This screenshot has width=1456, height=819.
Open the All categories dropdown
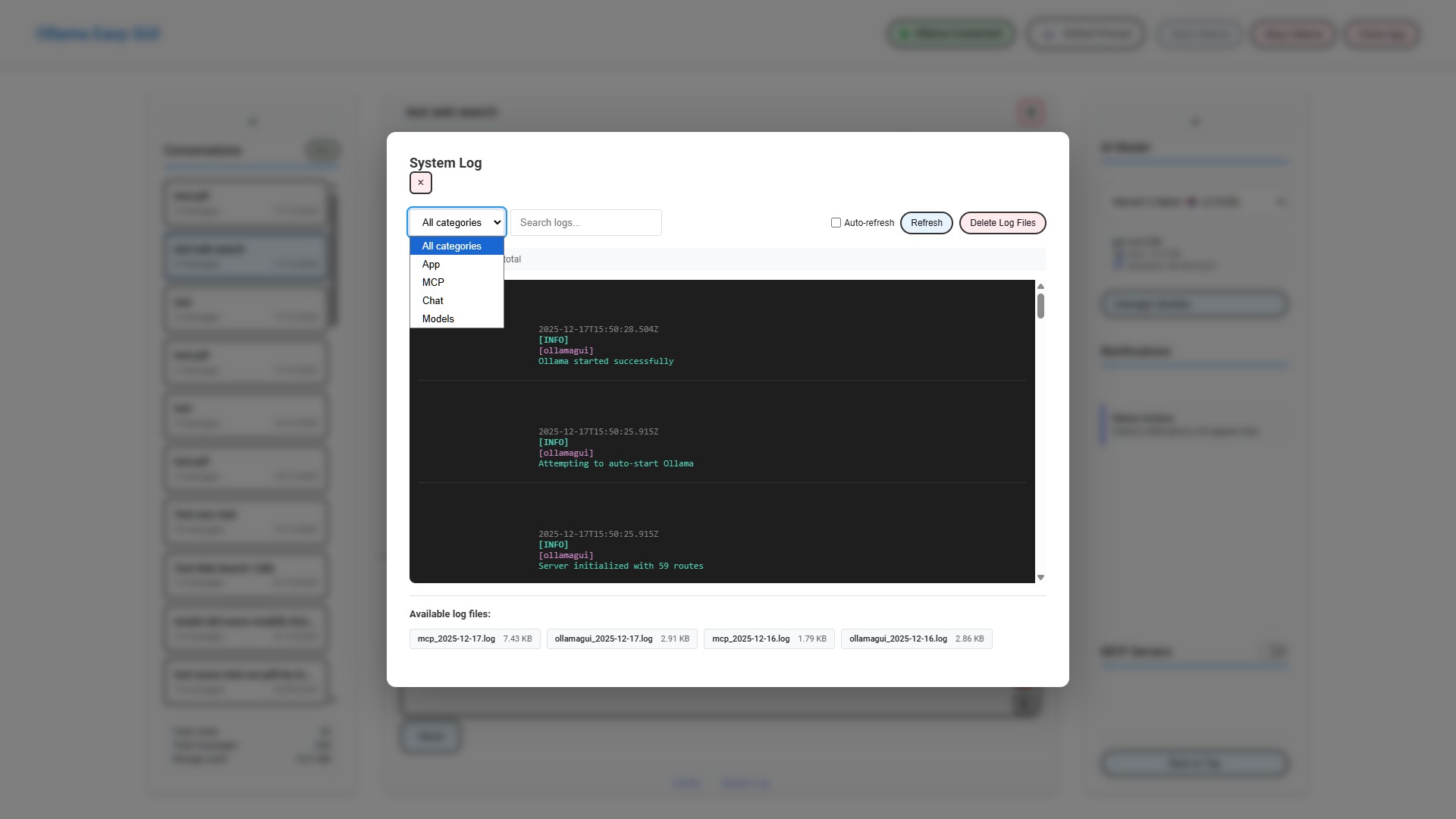[x=457, y=222]
